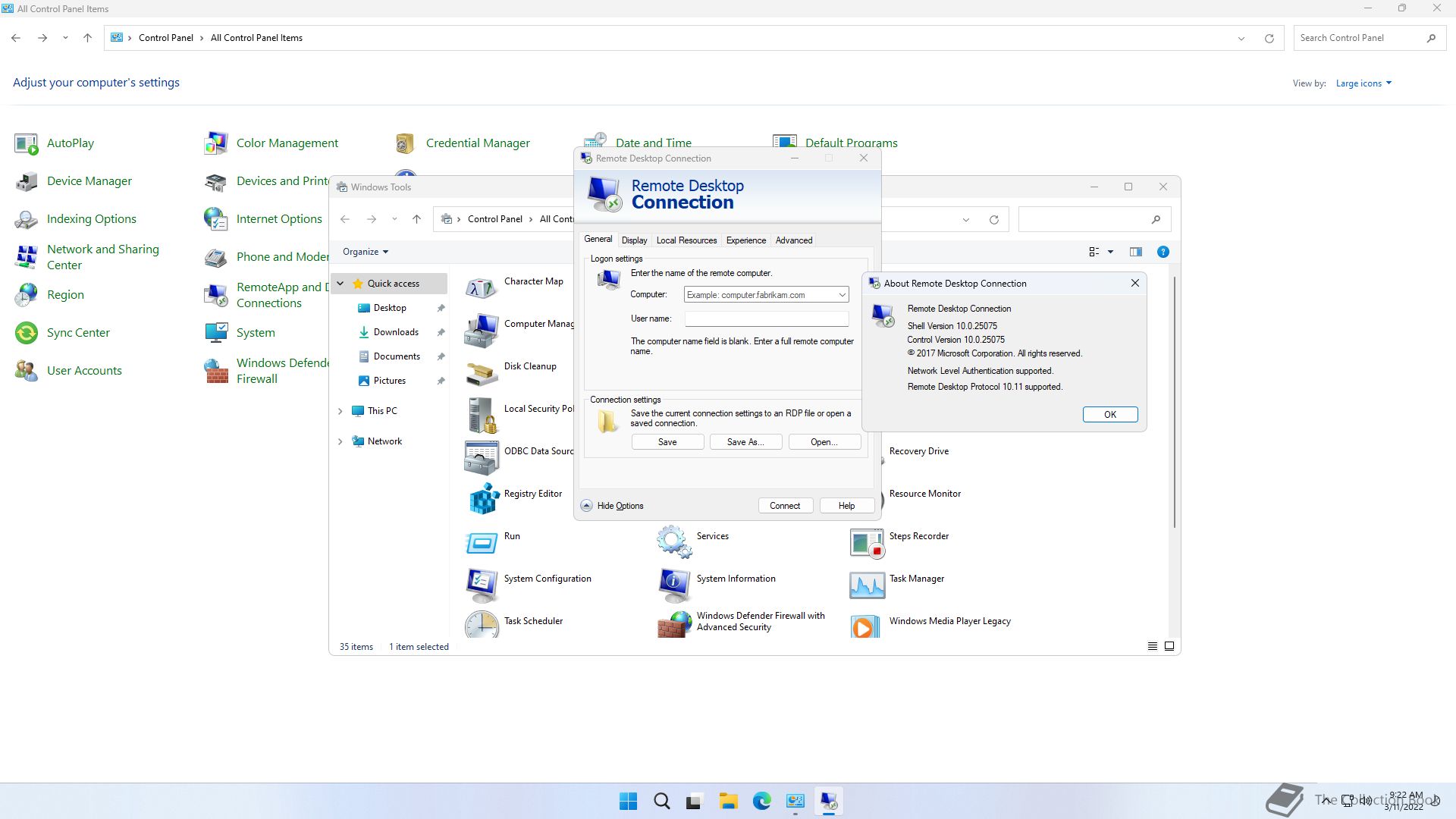The width and height of the screenshot is (1456, 819).
Task: Open Steps Recorder icon
Action: (x=866, y=542)
